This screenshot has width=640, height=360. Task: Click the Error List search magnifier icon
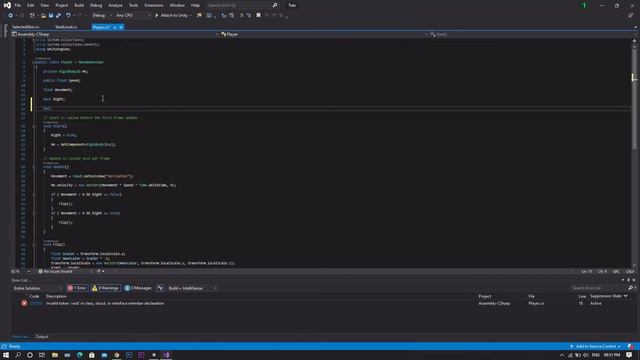click(630, 288)
